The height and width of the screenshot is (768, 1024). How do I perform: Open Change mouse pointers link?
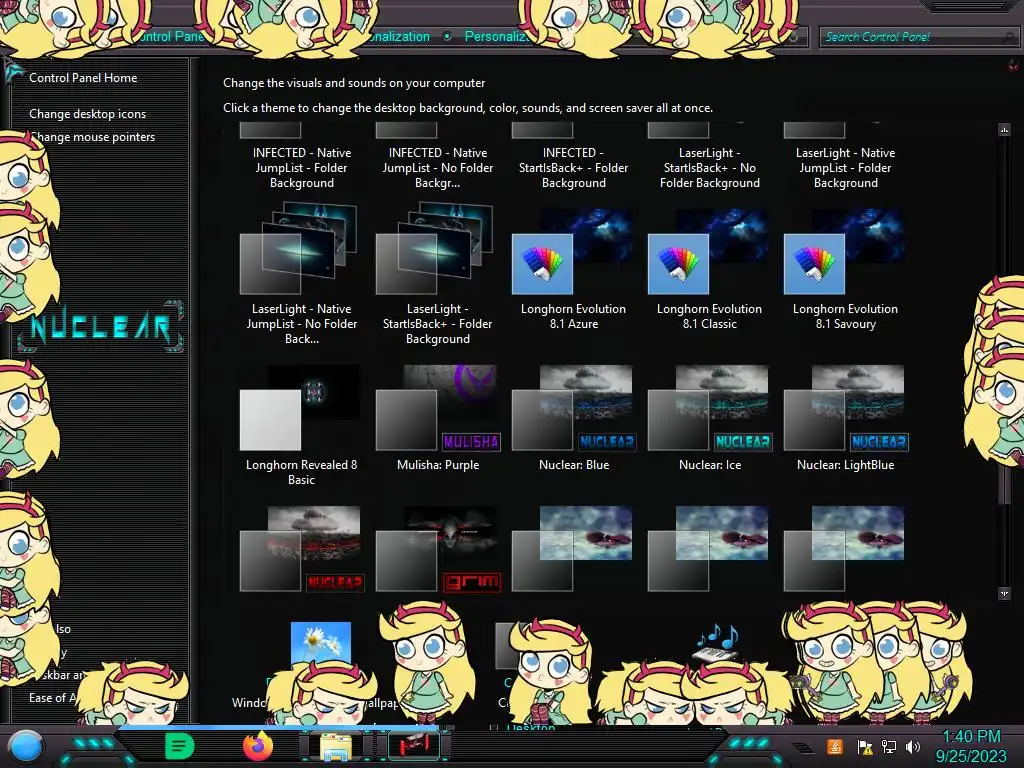(92, 136)
